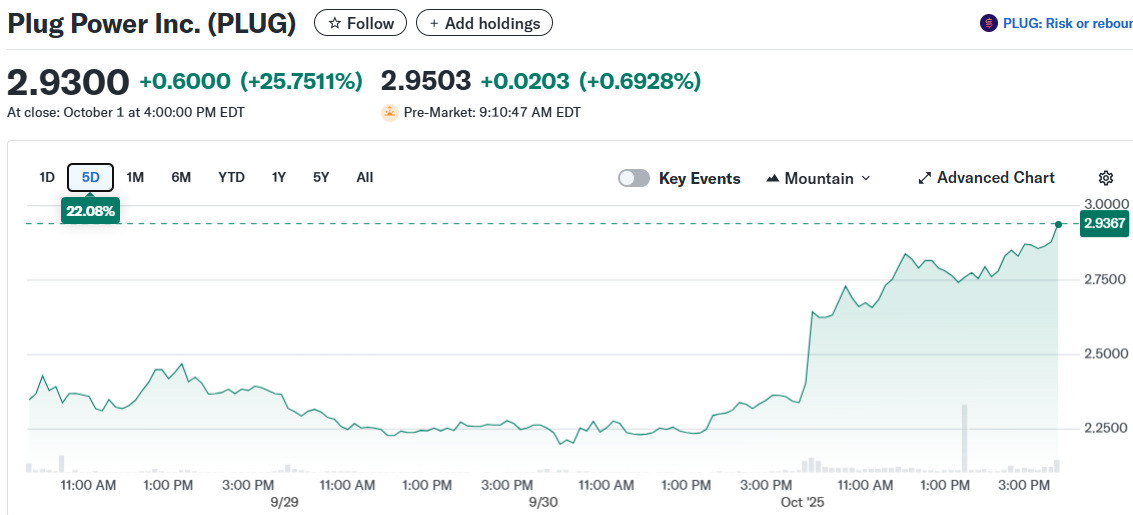Switch to the 6M range

coord(181,177)
